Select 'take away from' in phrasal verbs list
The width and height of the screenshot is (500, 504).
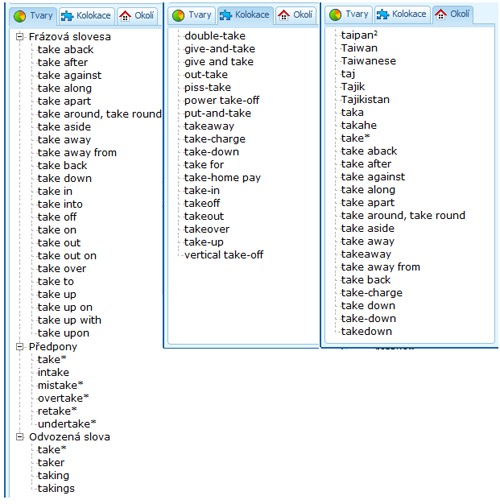coord(77,153)
